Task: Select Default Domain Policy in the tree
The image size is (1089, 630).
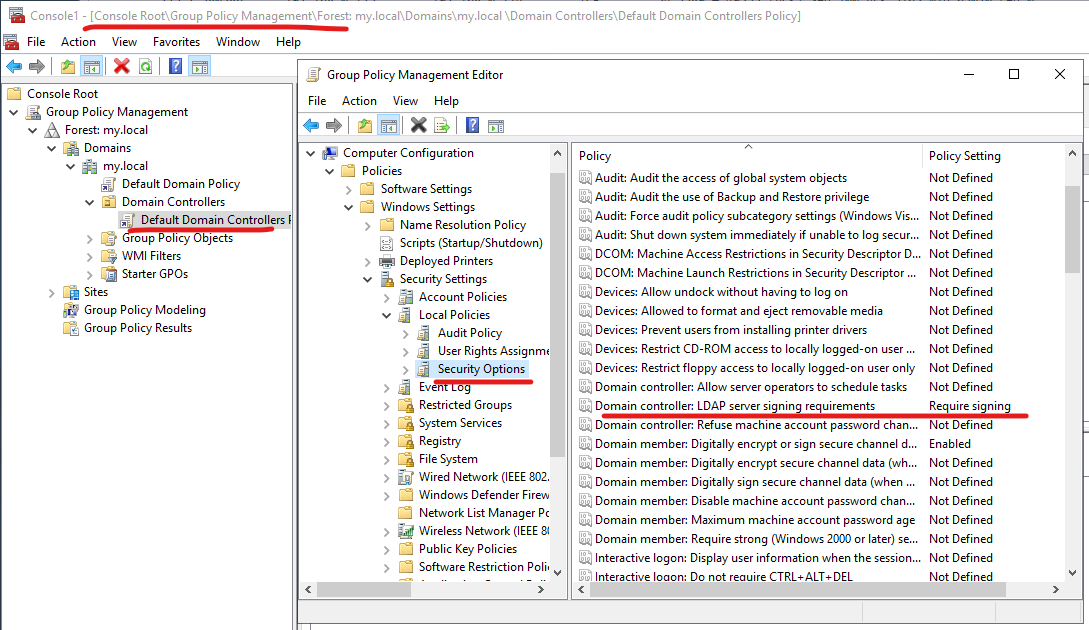Action: pyautogui.click(x=180, y=184)
